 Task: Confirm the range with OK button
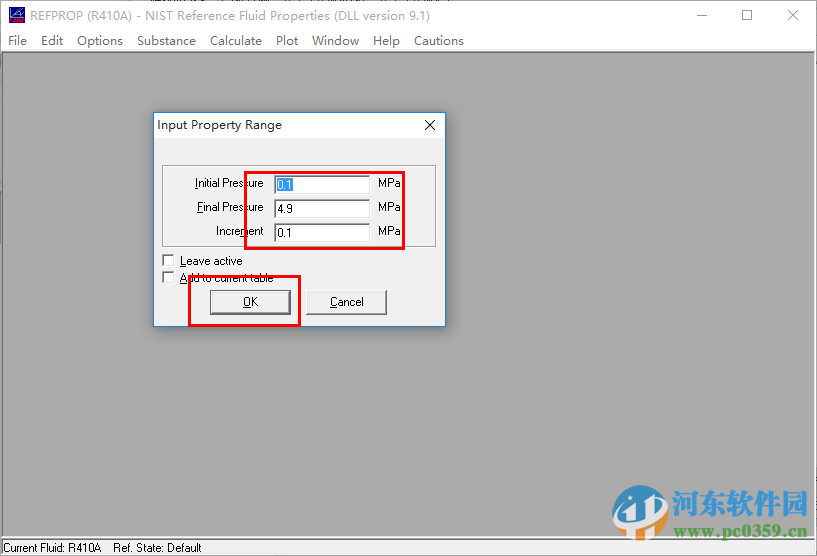click(250, 302)
